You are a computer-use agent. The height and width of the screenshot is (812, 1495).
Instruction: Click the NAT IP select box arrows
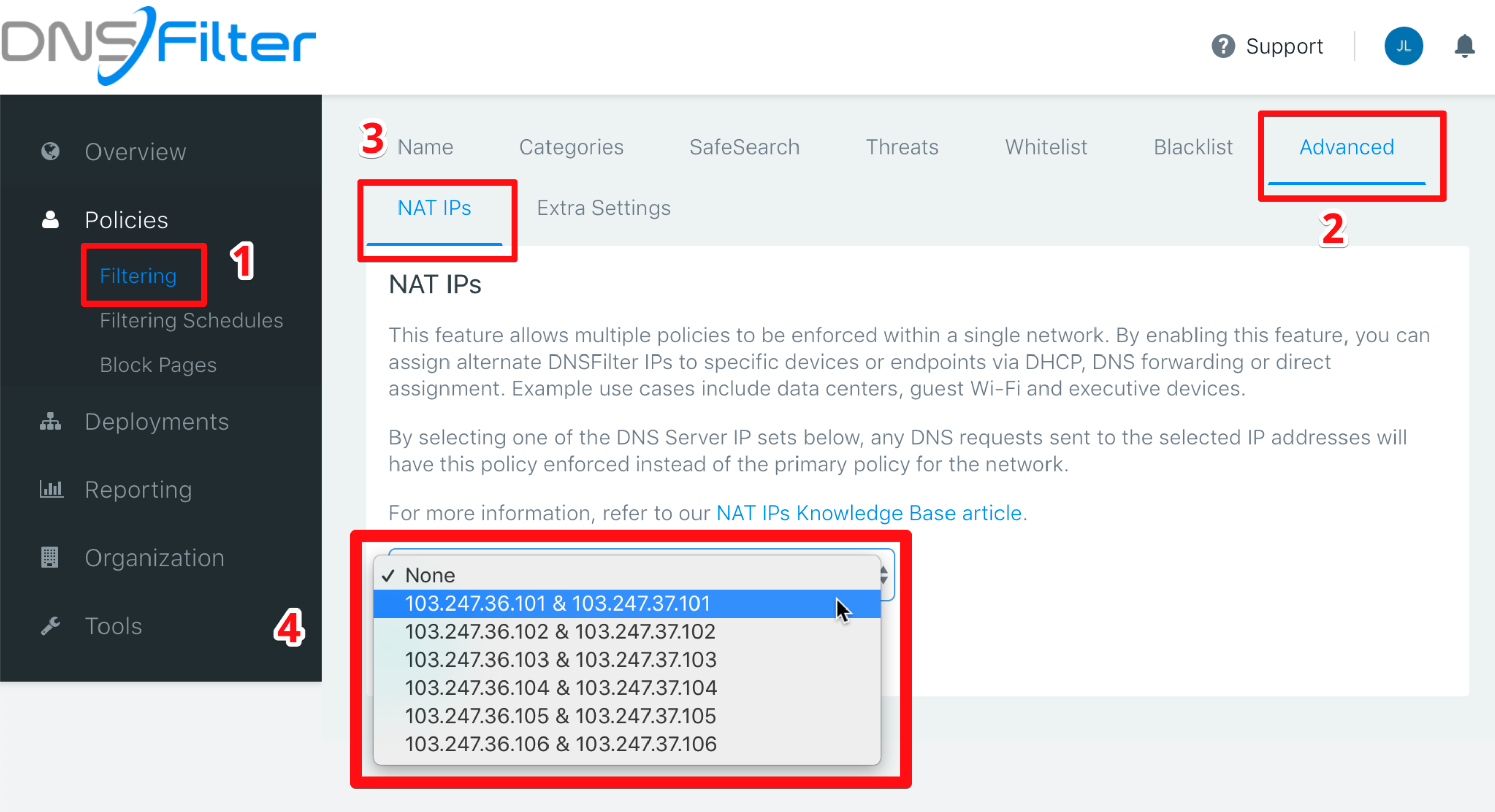point(884,575)
